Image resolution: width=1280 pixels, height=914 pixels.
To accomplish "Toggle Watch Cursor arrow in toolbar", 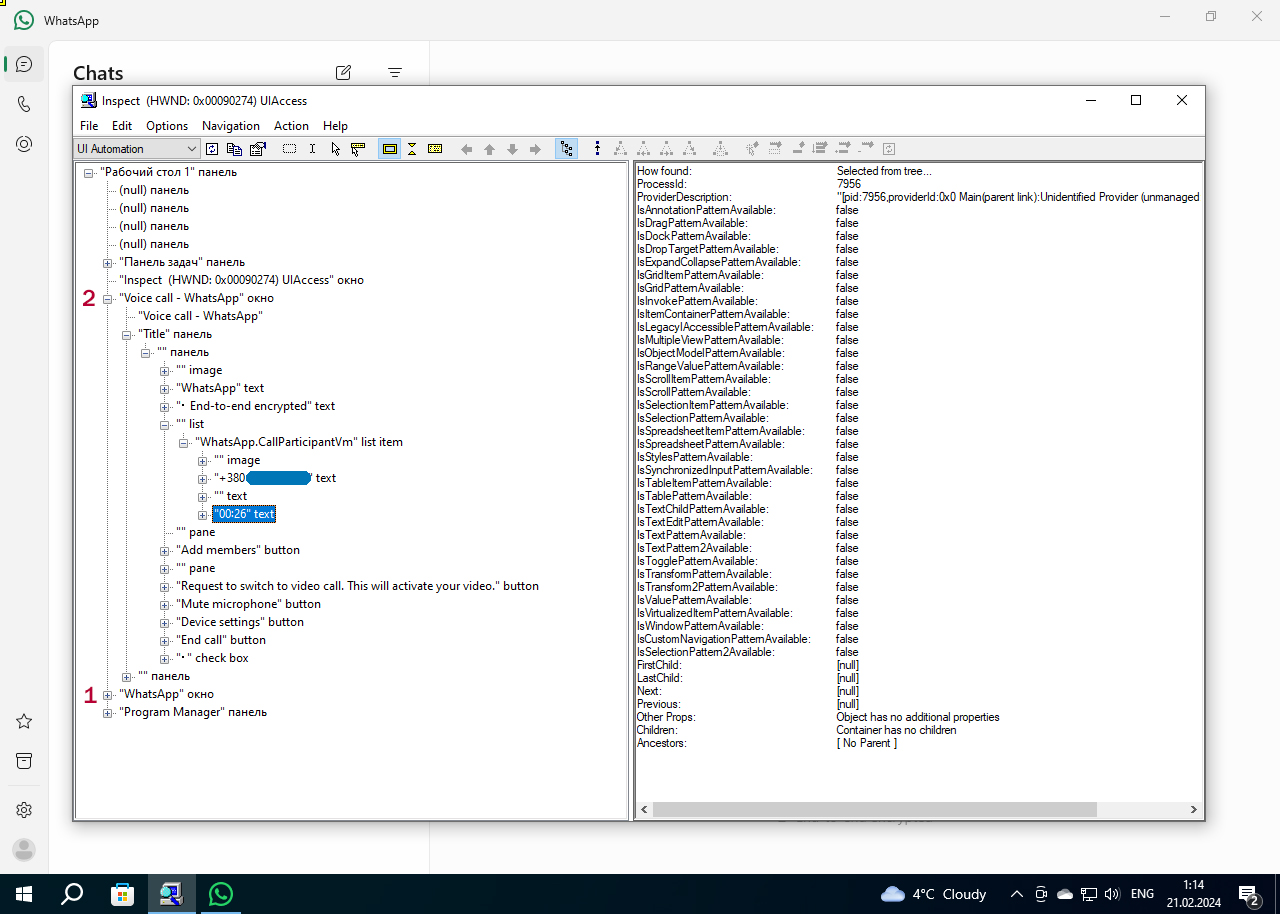I will (x=335, y=149).
